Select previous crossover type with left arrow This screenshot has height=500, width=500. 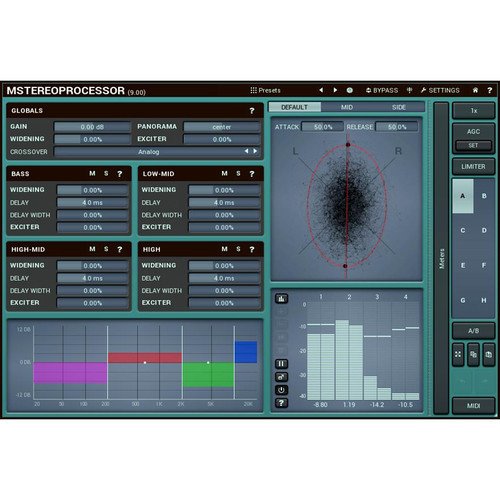[x=246, y=151]
